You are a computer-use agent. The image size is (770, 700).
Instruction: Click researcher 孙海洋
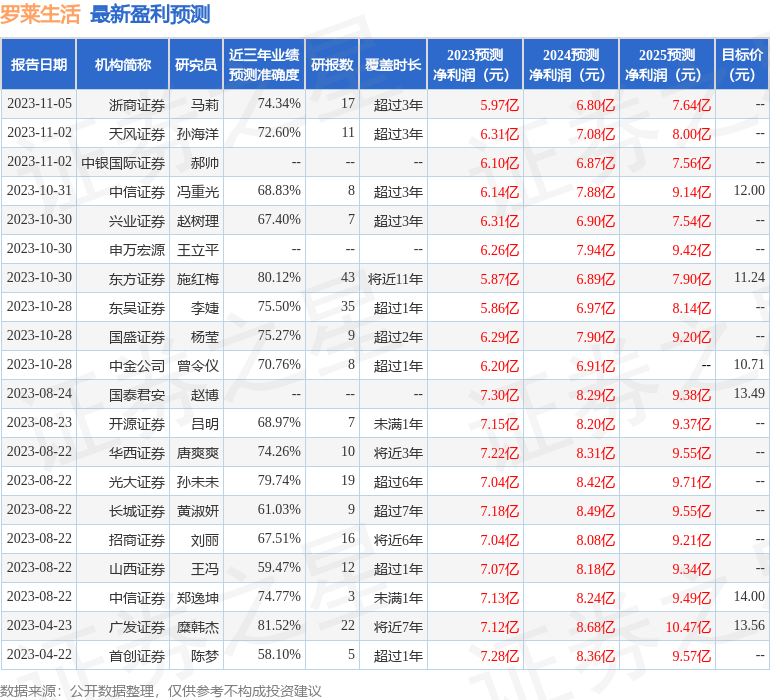tap(198, 134)
